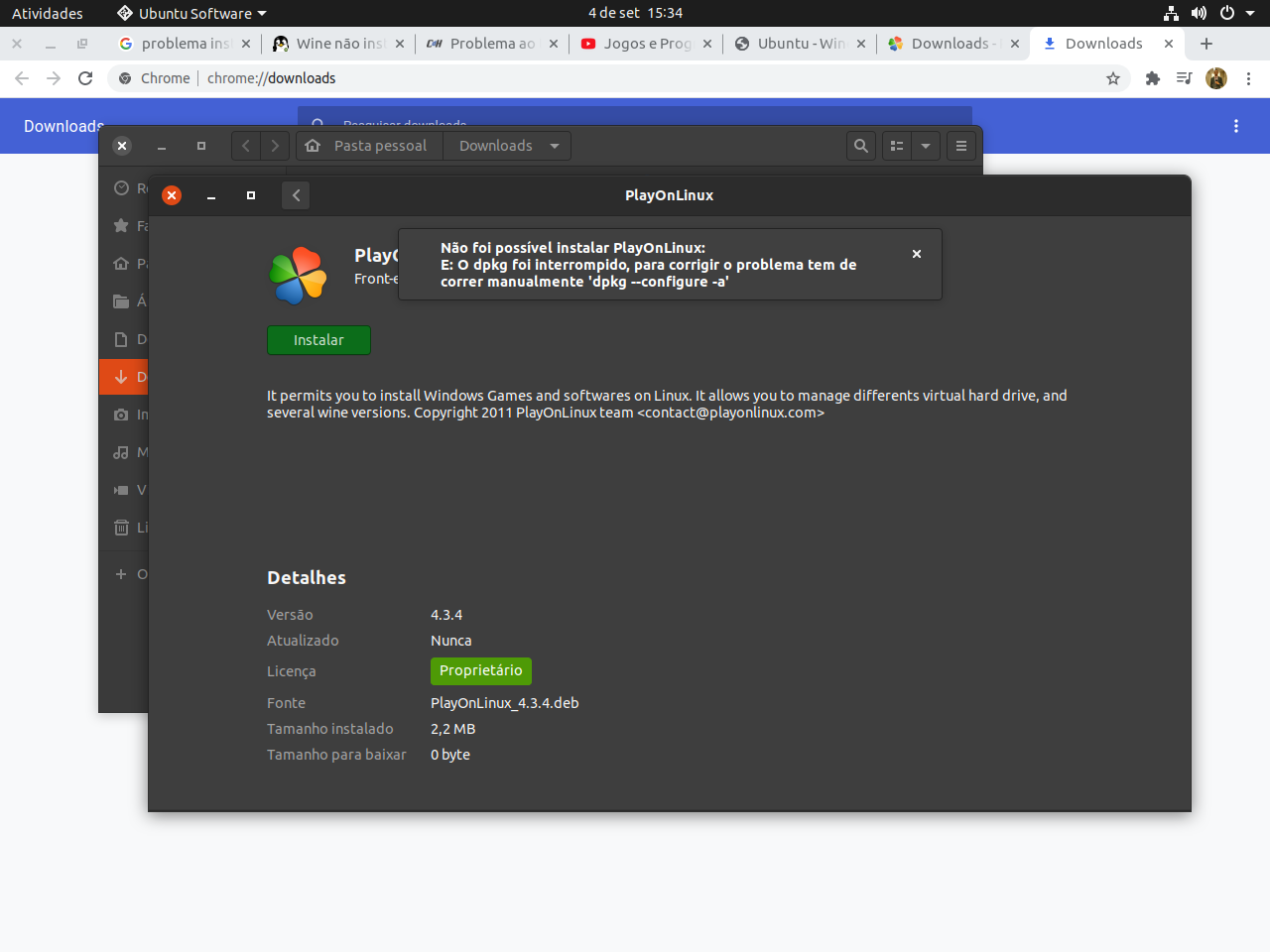Select Imagens camera icon in Files sidebar

pos(121,415)
